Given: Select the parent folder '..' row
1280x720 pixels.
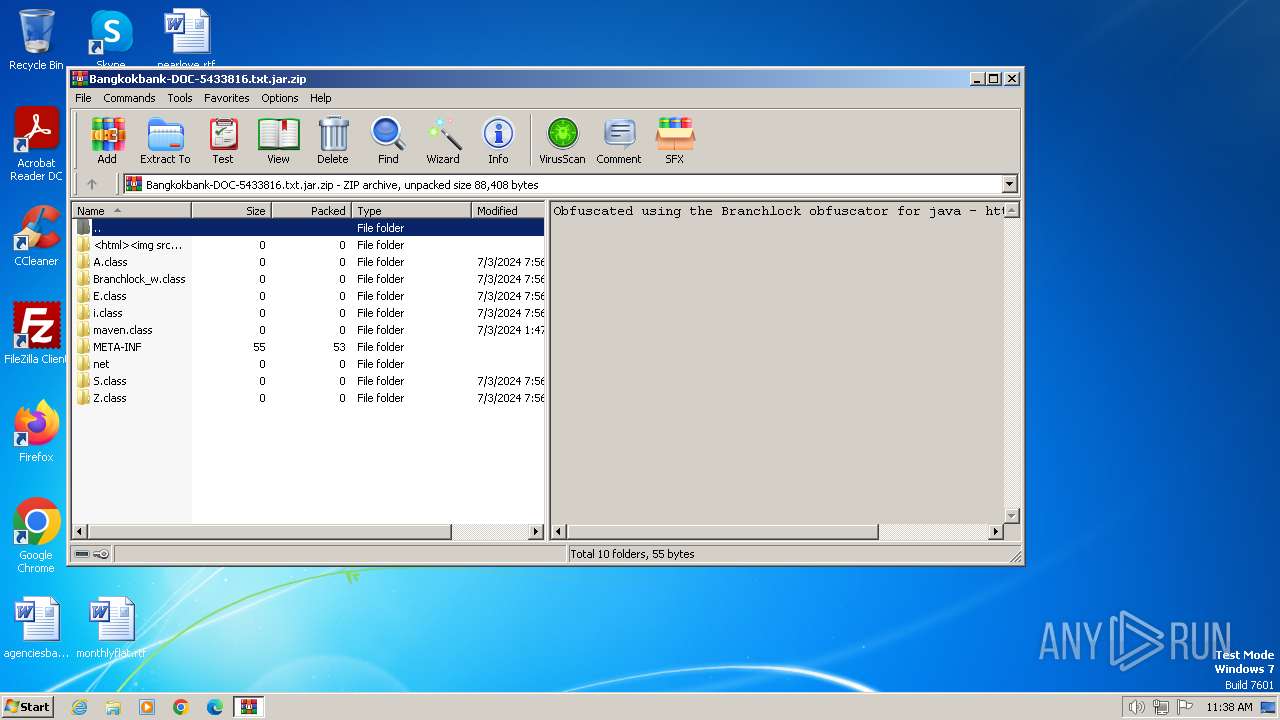Looking at the screenshot, I should coord(308,228).
